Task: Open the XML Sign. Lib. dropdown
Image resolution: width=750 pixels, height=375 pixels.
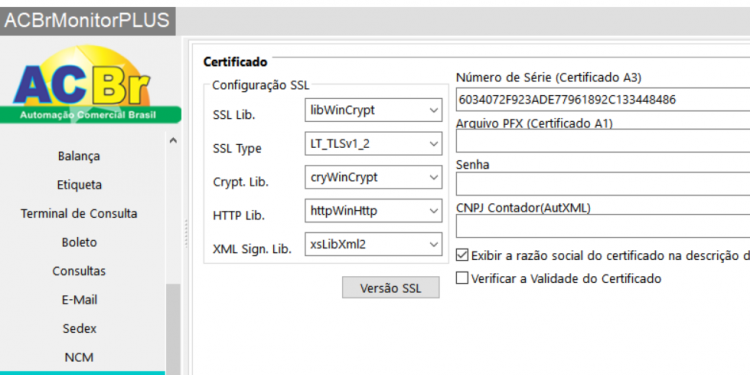Action: [373, 244]
